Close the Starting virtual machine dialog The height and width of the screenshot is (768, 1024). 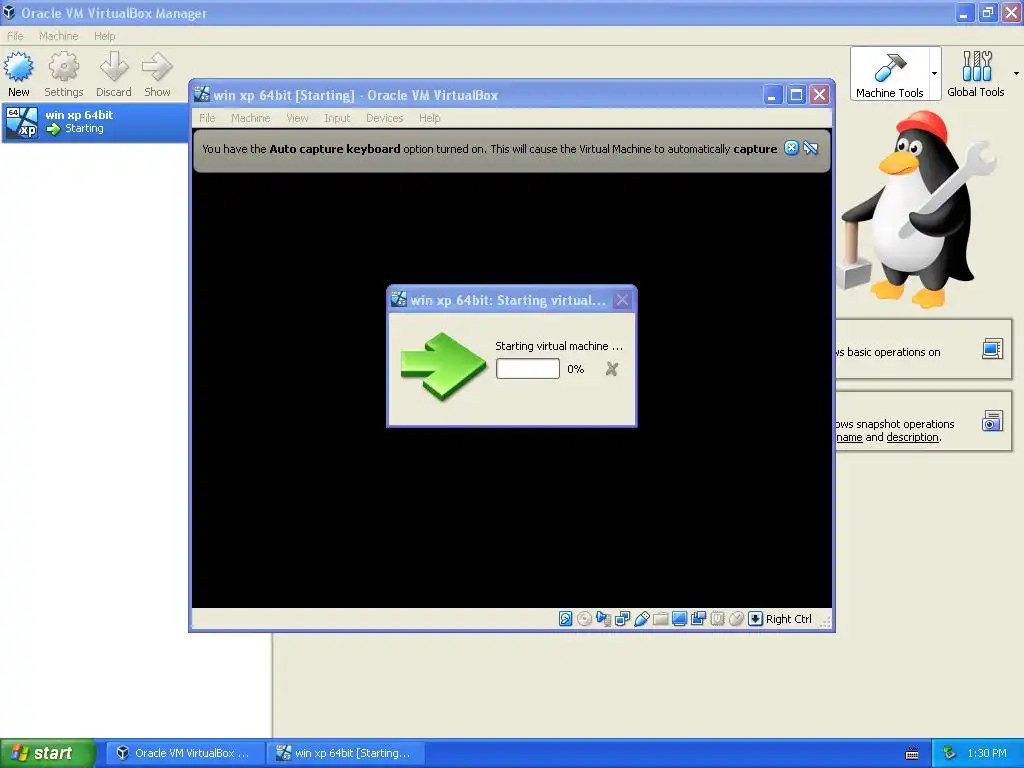click(622, 300)
